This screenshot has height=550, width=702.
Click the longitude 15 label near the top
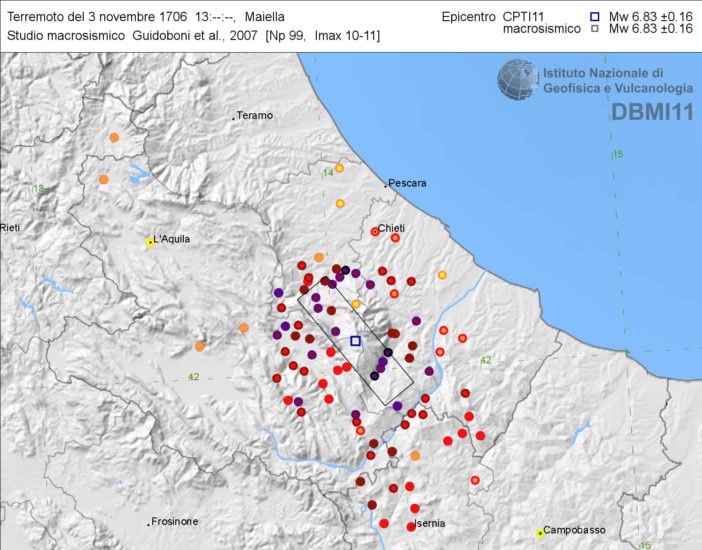coord(617,154)
